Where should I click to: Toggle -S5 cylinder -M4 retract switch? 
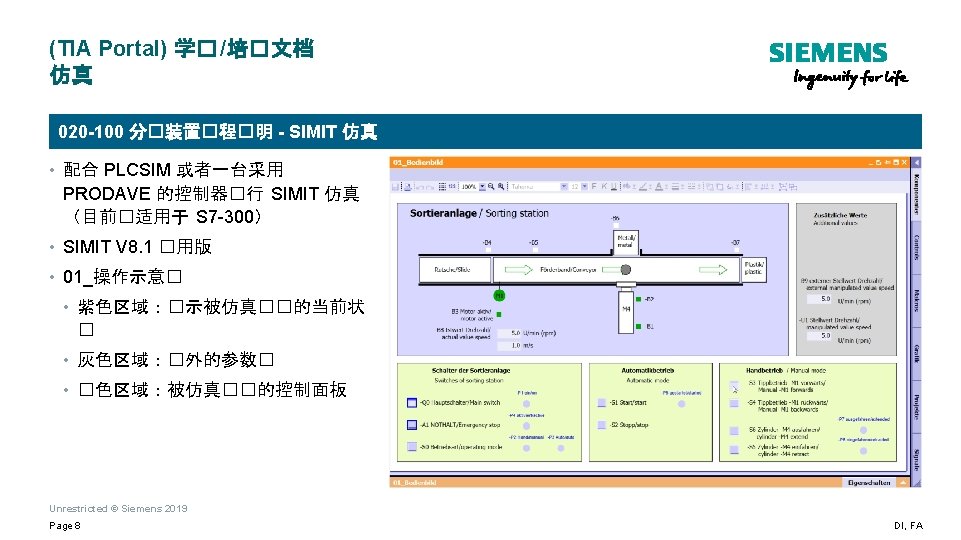pyautogui.click(x=734, y=450)
